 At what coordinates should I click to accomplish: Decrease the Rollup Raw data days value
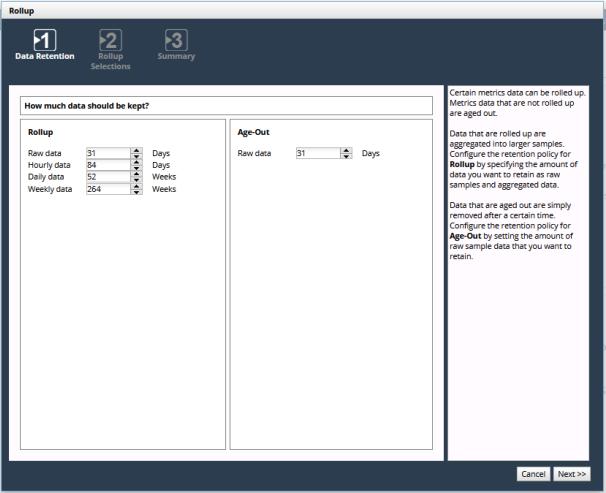pyautogui.click(x=137, y=157)
